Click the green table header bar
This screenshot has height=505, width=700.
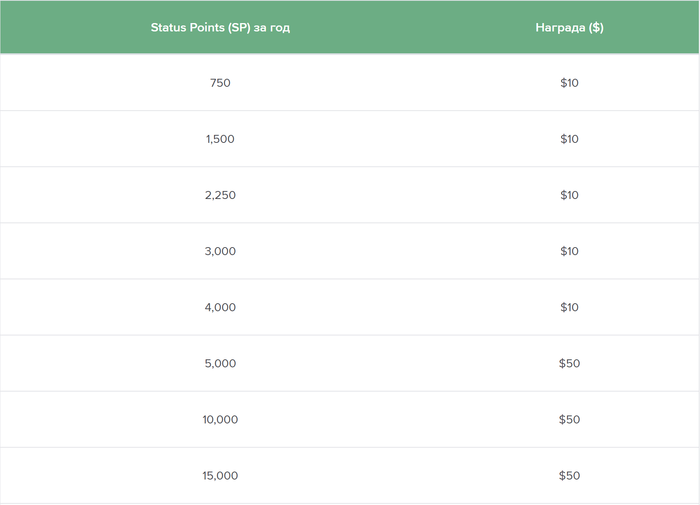(350, 27)
